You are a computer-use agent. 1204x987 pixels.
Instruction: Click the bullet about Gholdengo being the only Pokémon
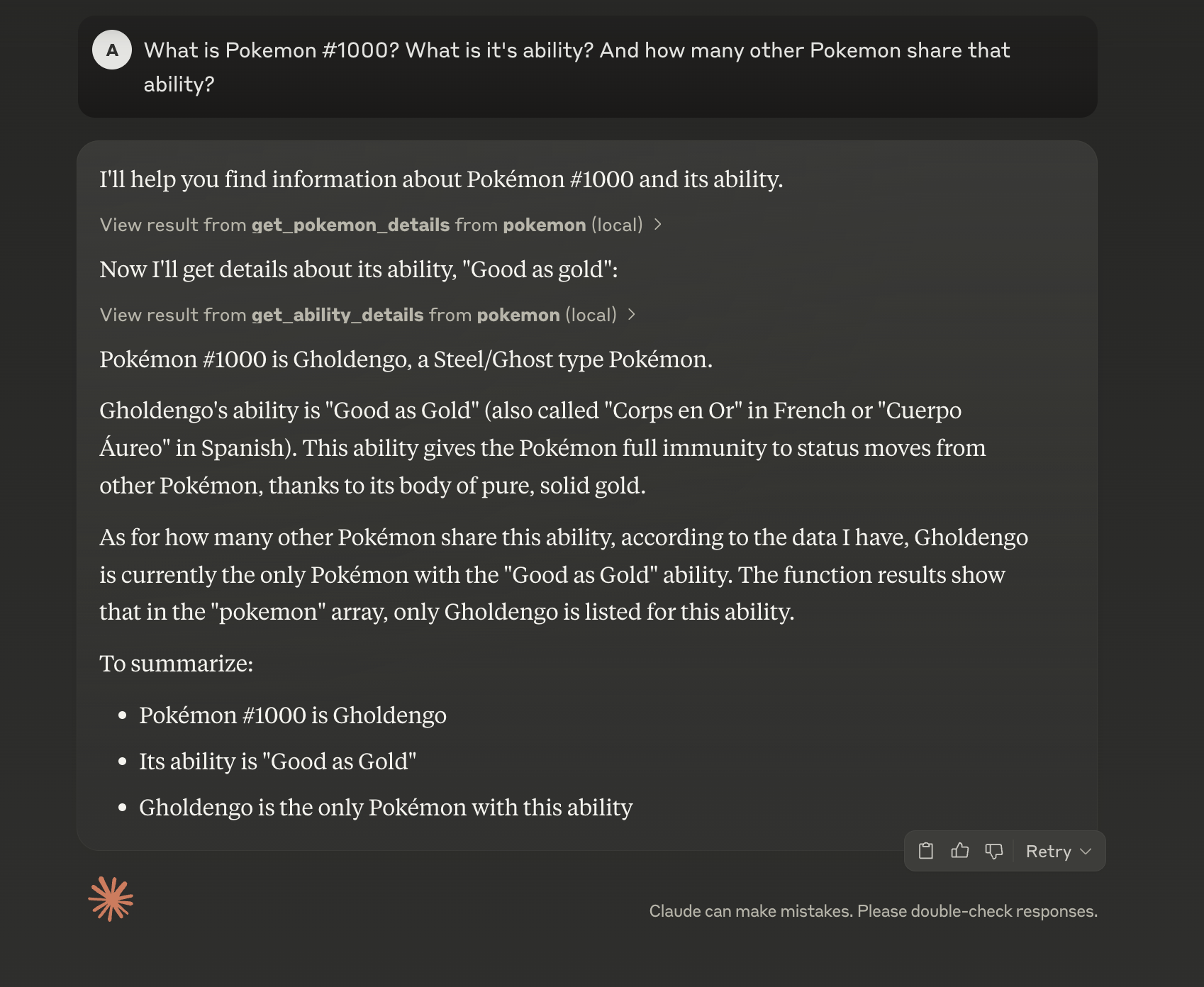(x=385, y=808)
